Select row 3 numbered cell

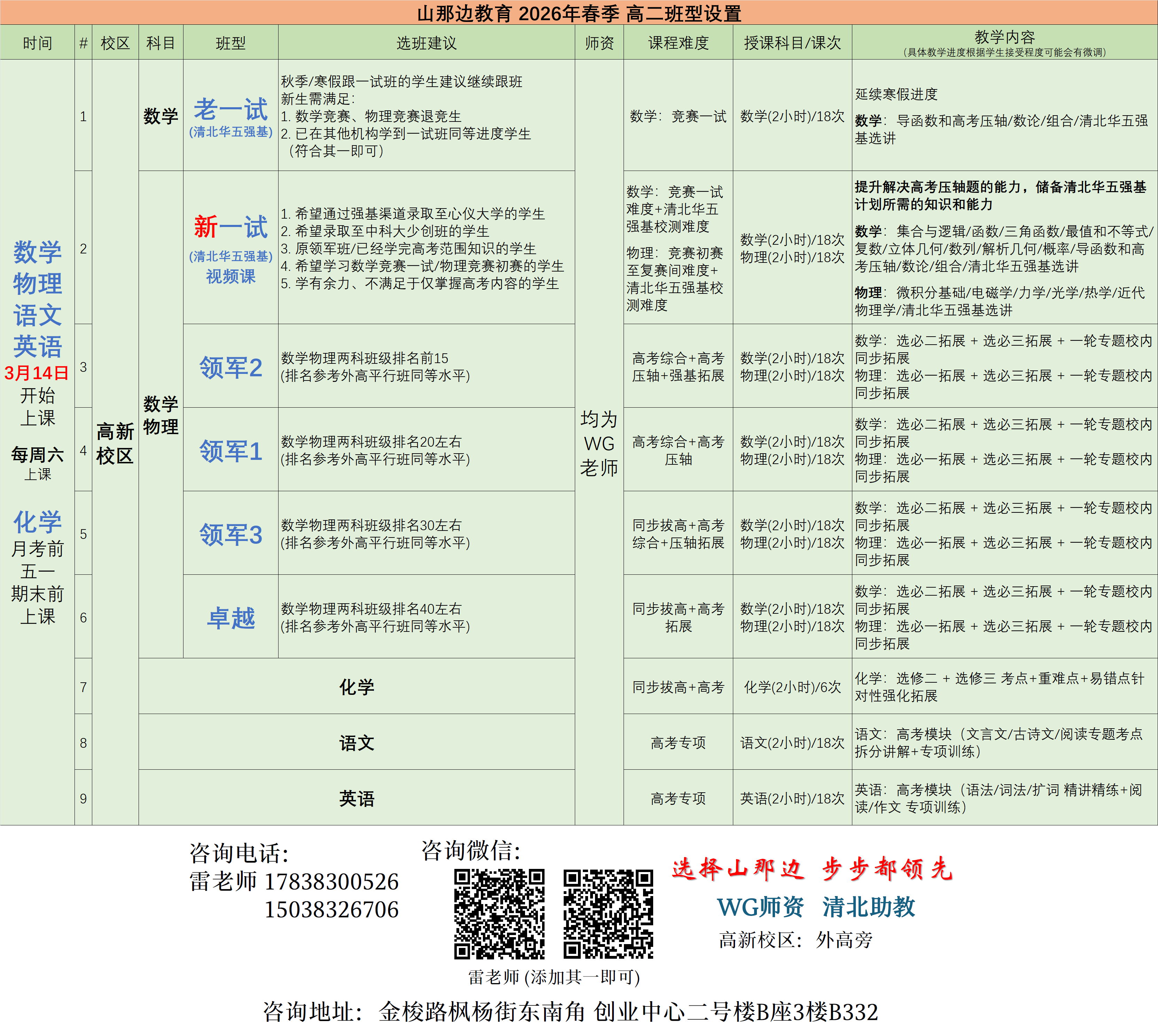click(83, 367)
